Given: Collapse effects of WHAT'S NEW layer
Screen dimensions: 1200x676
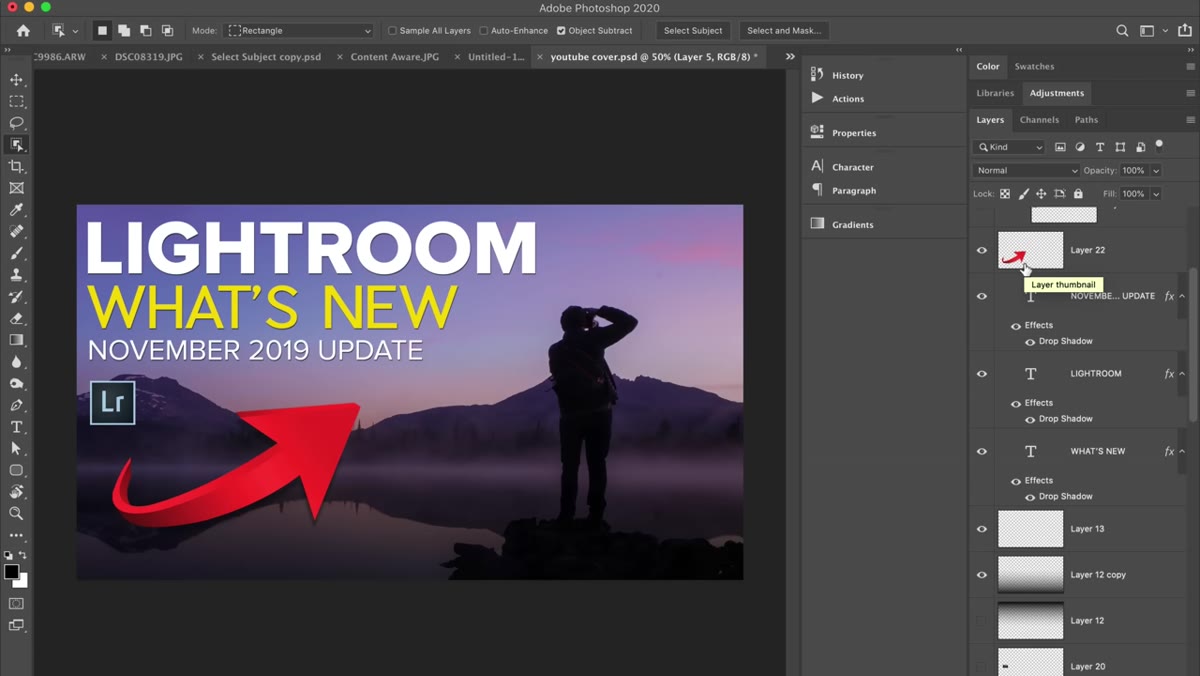Looking at the screenshot, I should 1182,452.
